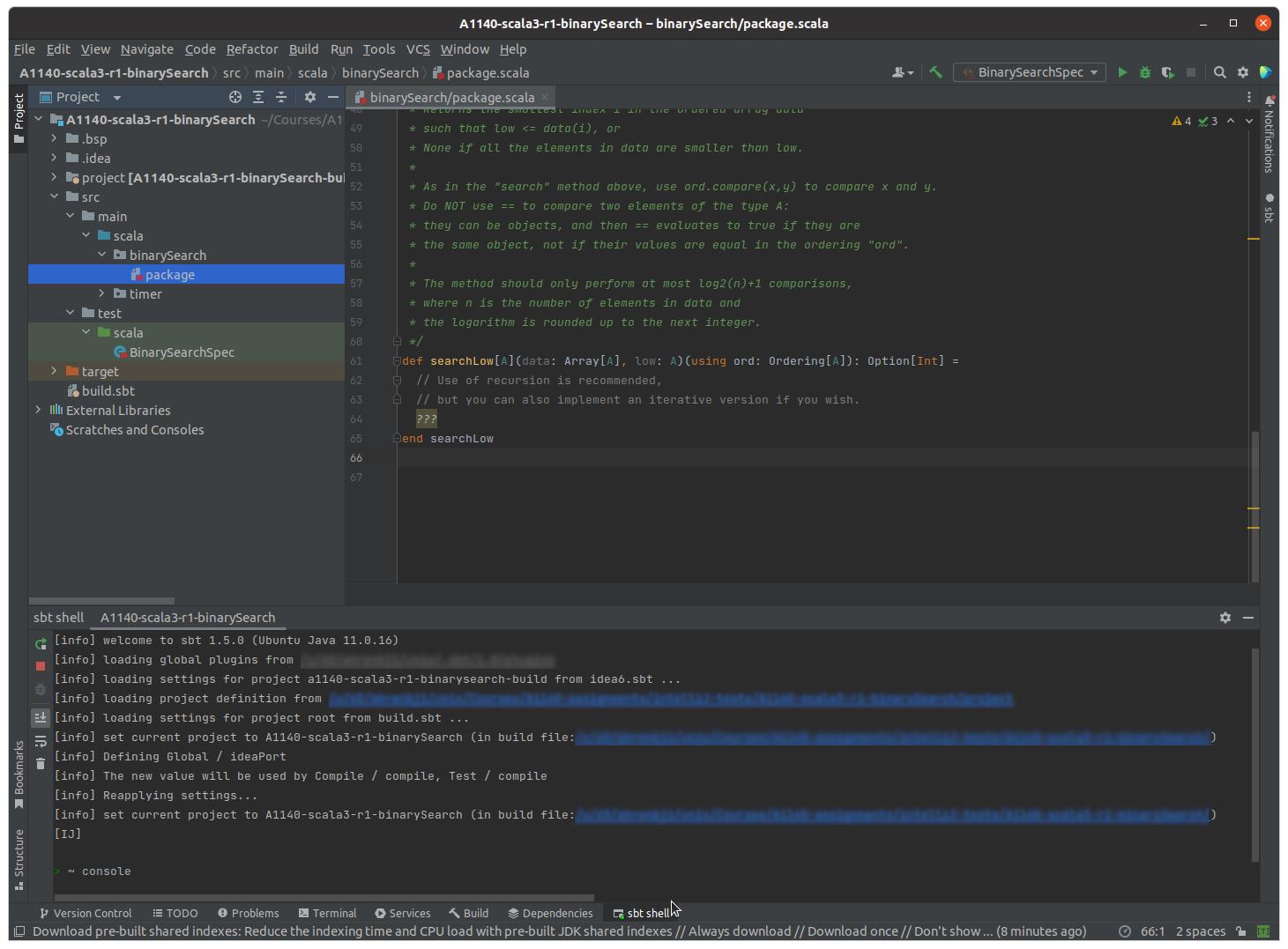Expand the External Libraries node
Image resolution: width=1288 pixels, height=949 pixels.
(38, 410)
